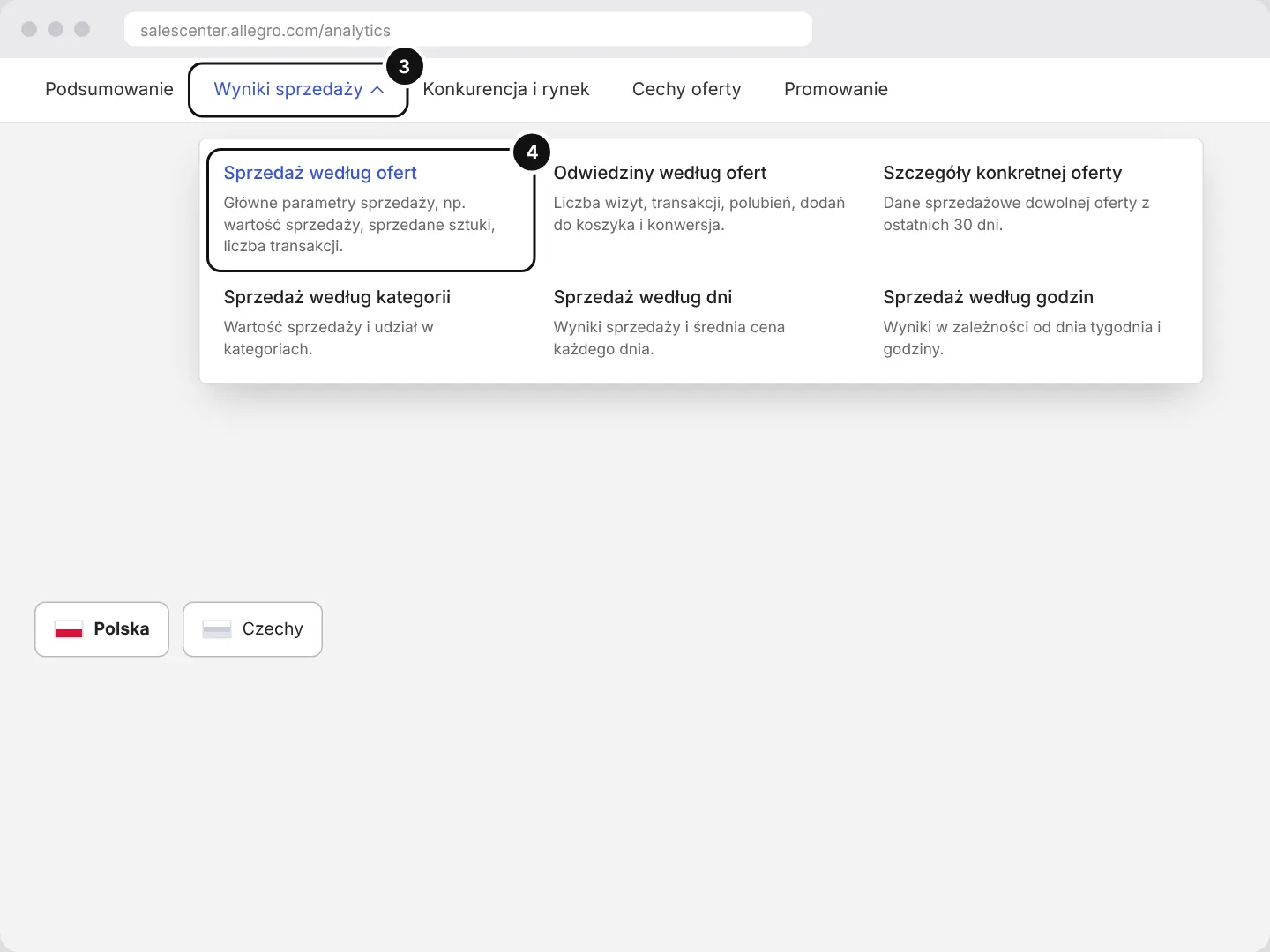The image size is (1270, 952).
Task: Select the Polska marketplace button
Action: pyautogui.click(x=102, y=629)
